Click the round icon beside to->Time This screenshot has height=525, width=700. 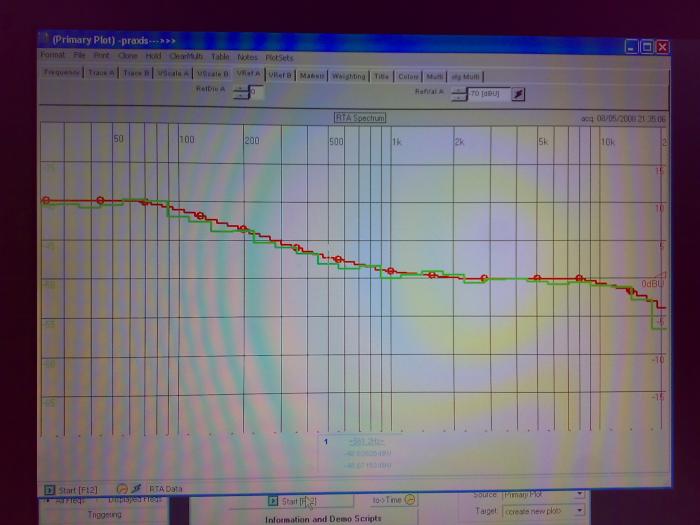(x=410, y=500)
